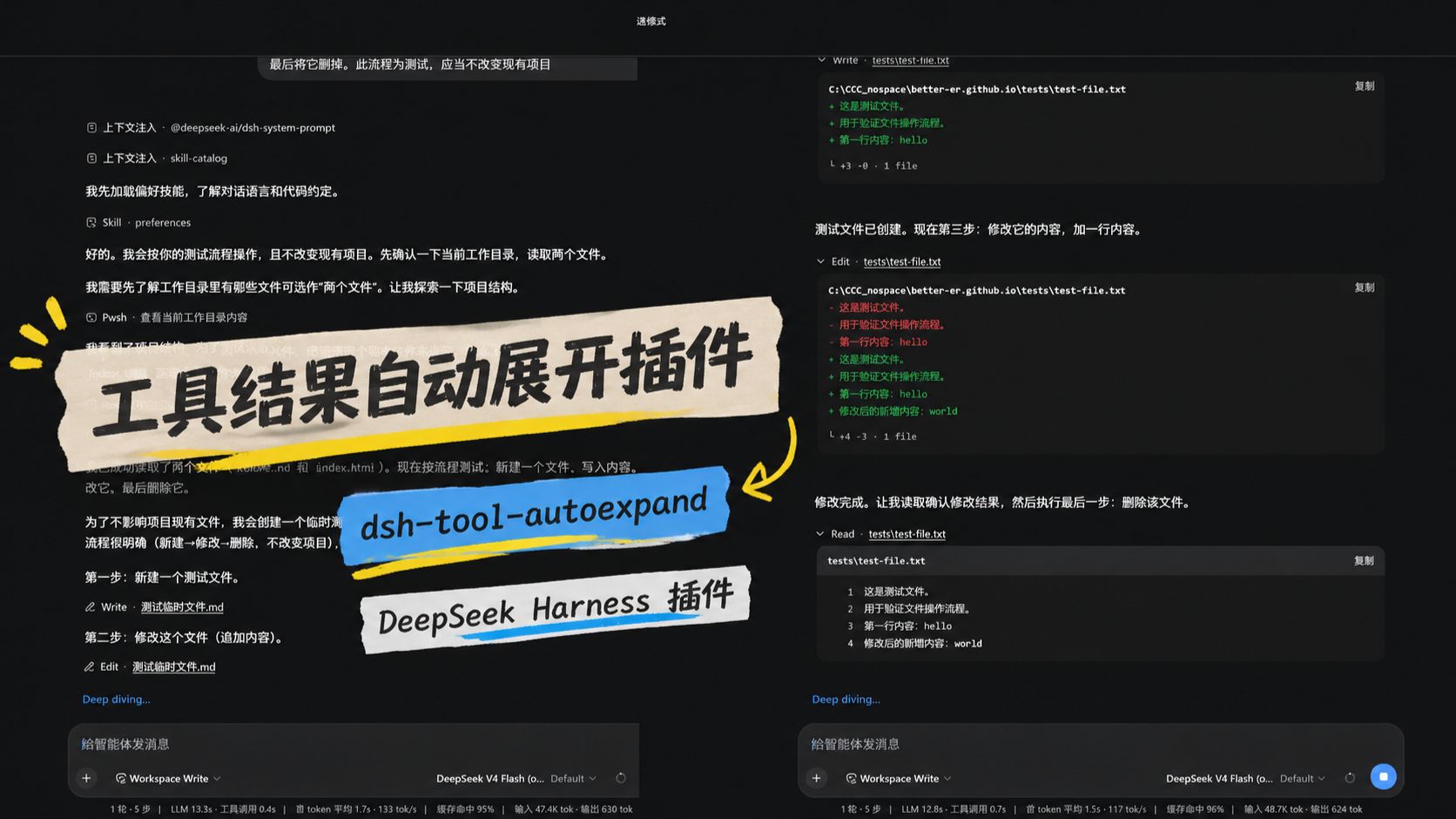
Task: Open DeepSeek V4 Flash model selector, right pane
Action: coord(1219,778)
